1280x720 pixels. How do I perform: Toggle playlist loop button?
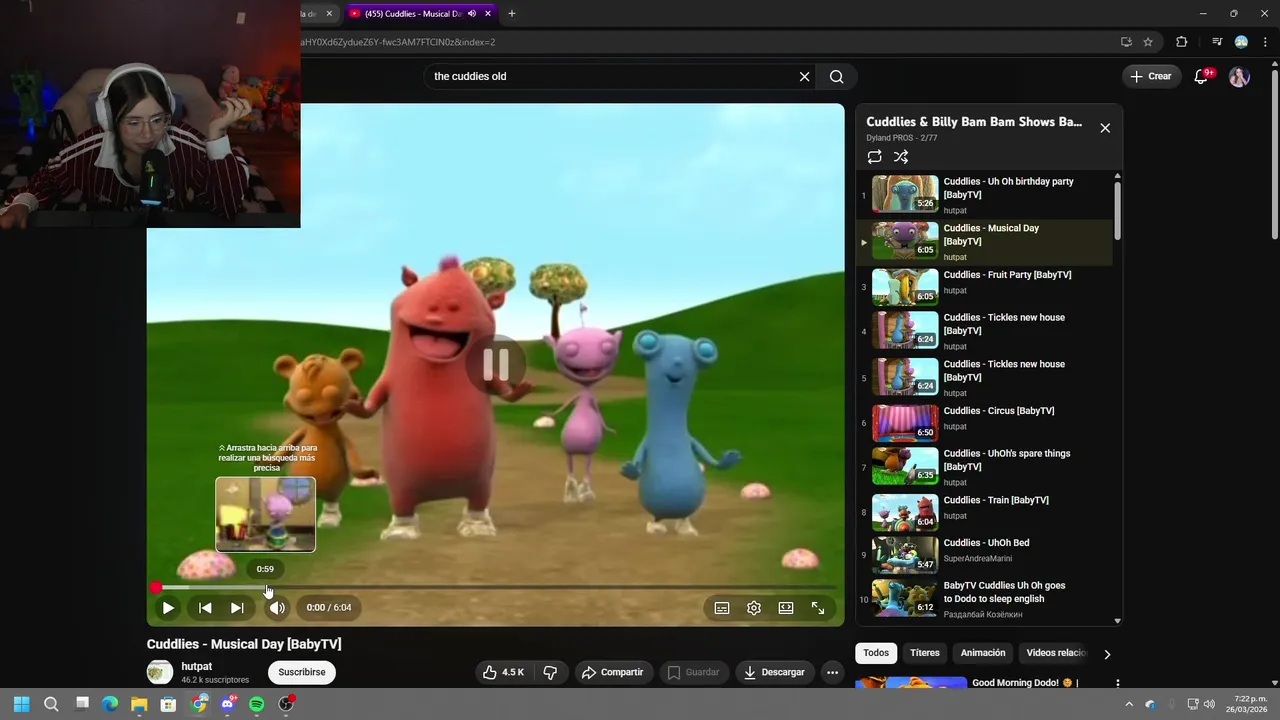point(875,157)
